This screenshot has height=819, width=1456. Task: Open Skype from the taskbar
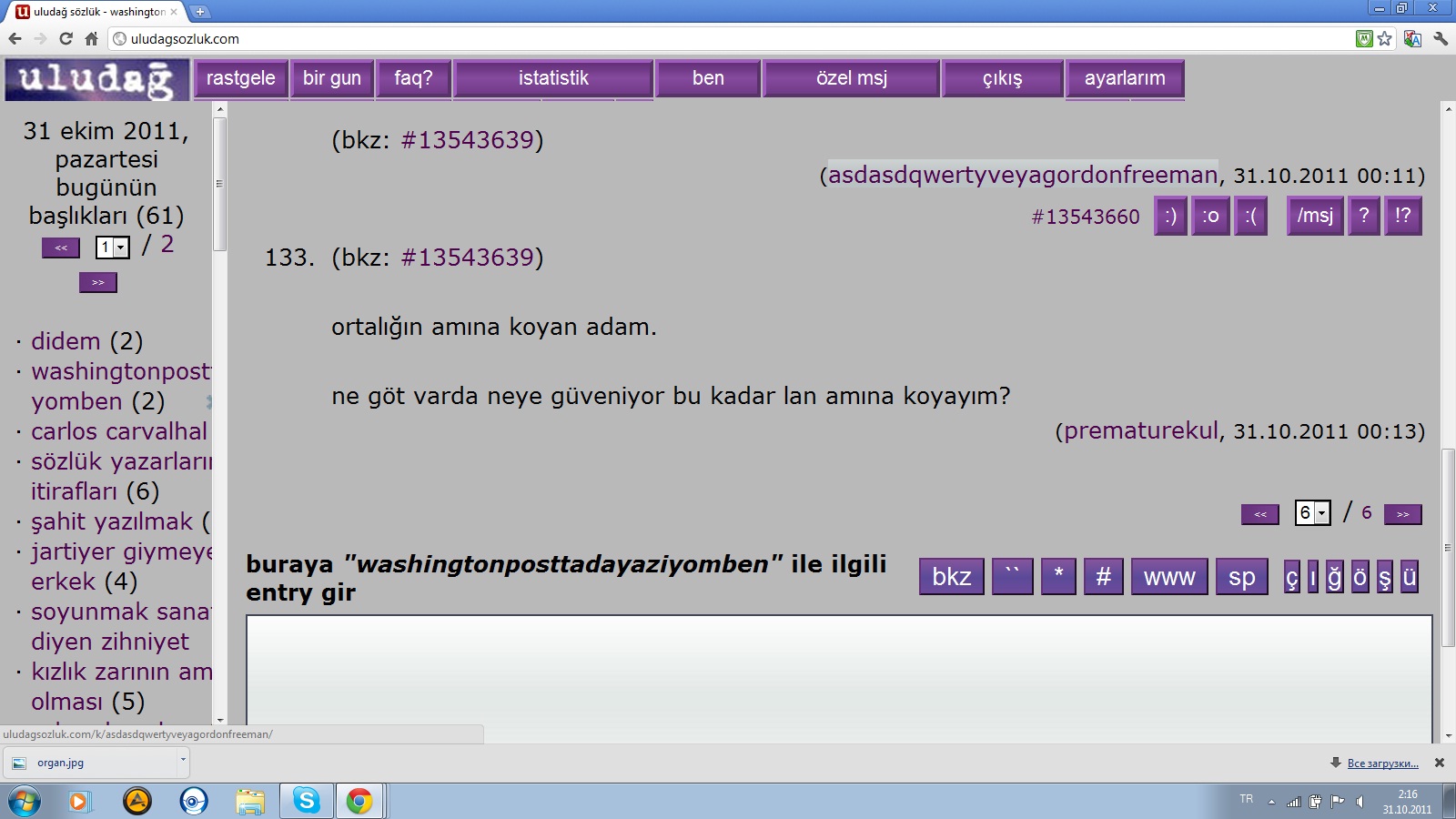[307, 801]
